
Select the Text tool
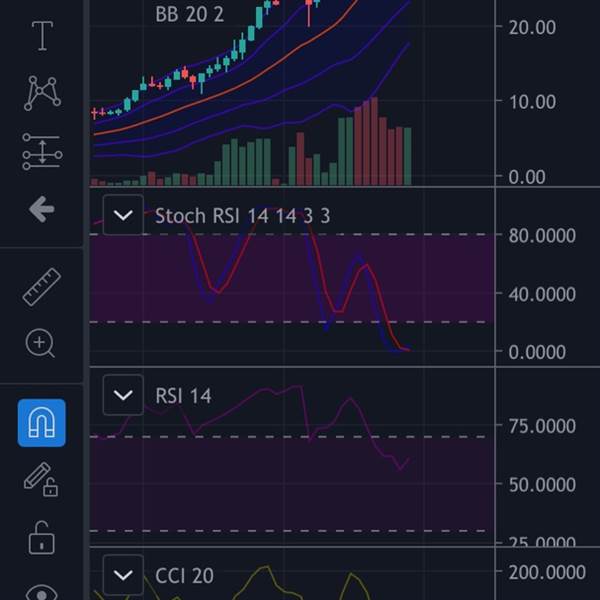(42, 36)
